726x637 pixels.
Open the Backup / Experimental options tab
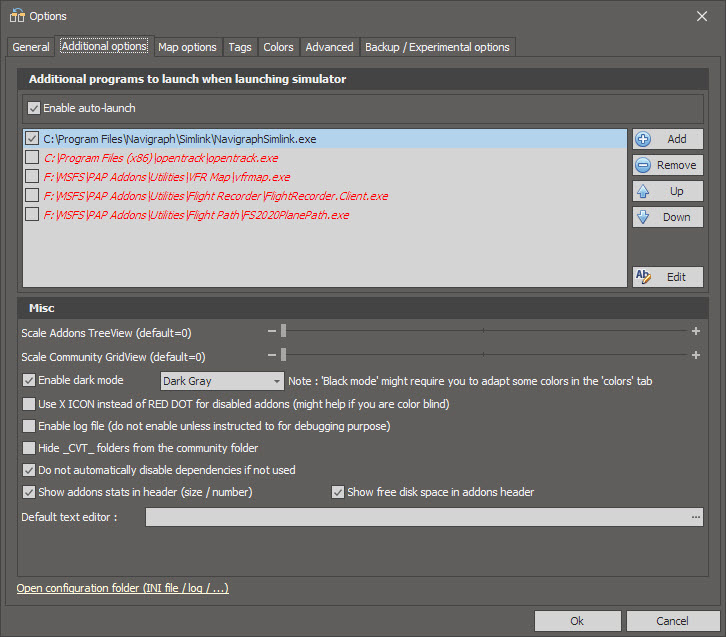[437, 47]
